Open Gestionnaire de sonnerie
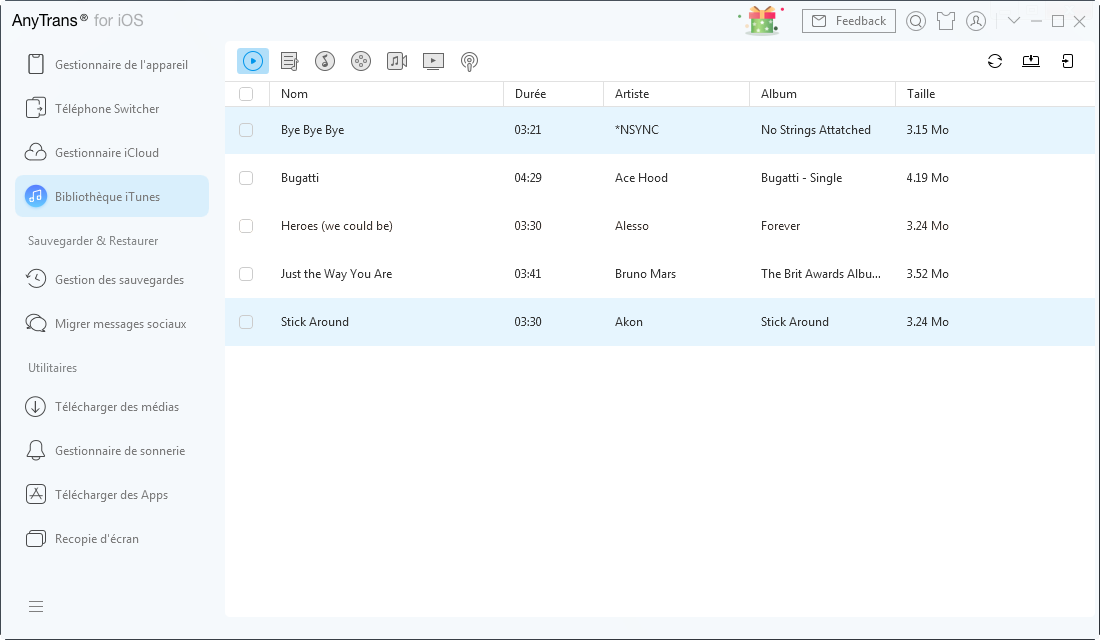 click(x=112, y=451)
